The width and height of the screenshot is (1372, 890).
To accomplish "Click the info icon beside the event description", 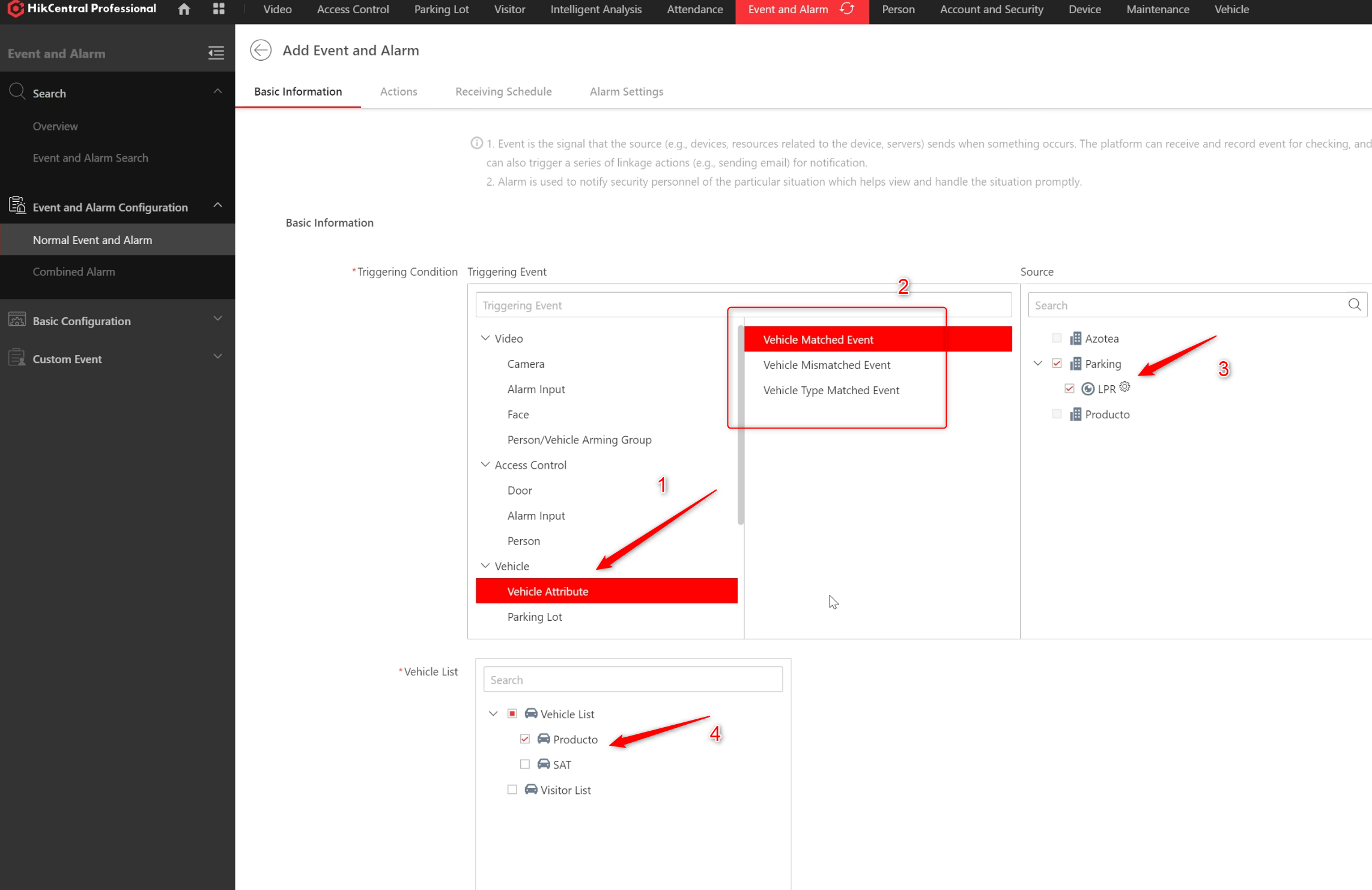I will (476, 143).
